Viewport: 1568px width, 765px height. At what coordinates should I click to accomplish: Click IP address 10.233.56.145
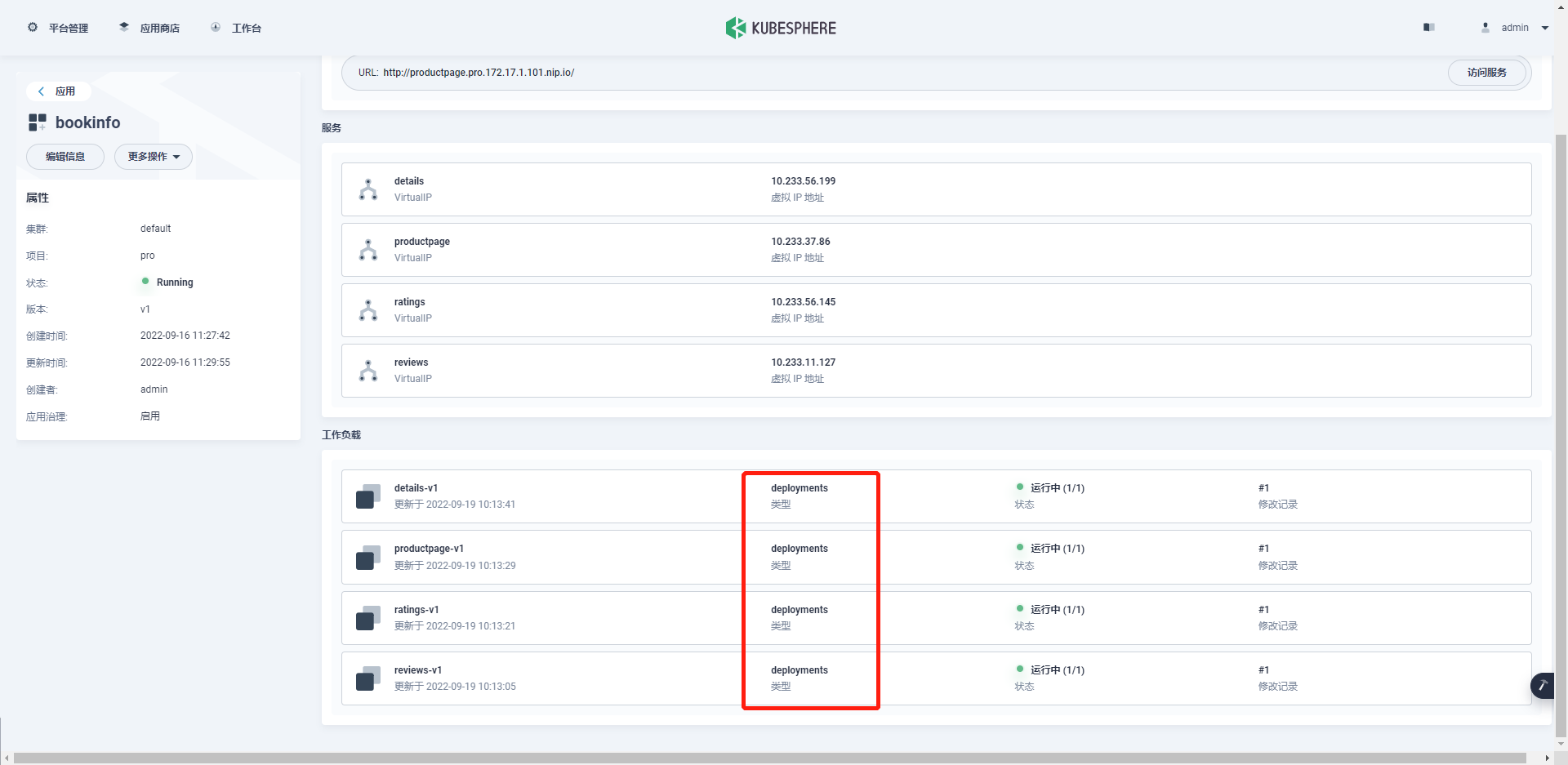tap(804, 302)
